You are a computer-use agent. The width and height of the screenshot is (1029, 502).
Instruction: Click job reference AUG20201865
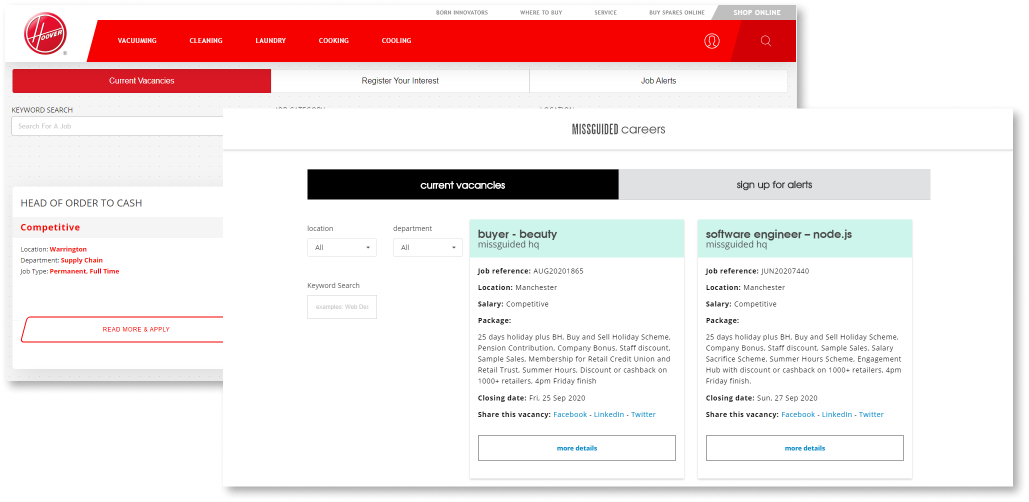pos(558,271)
